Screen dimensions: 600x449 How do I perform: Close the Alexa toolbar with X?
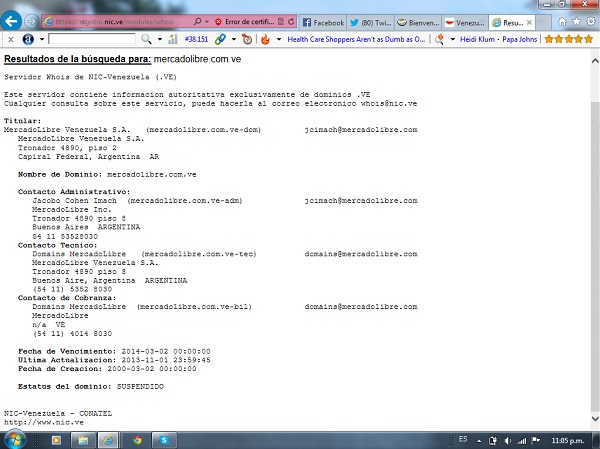point(11,39)
